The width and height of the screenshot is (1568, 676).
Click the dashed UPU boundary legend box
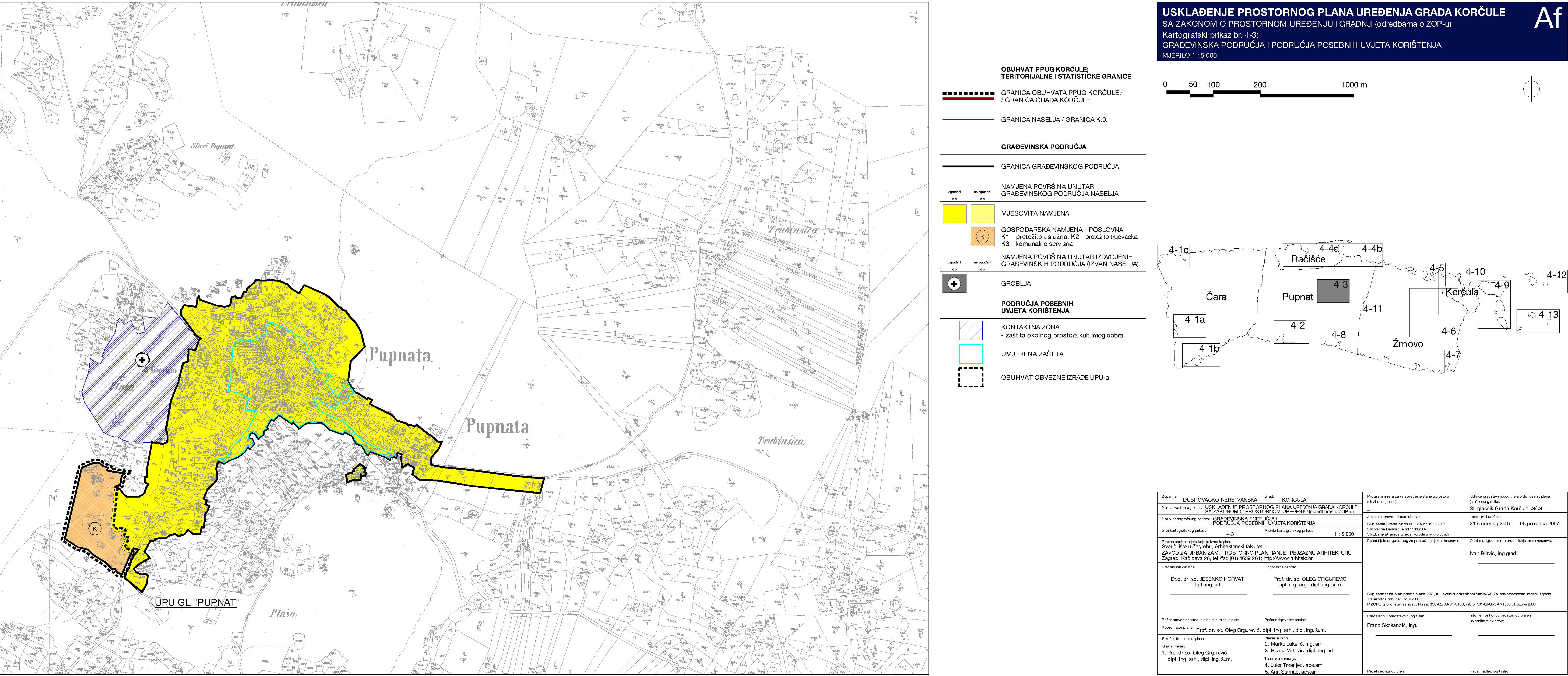[970, 377]
